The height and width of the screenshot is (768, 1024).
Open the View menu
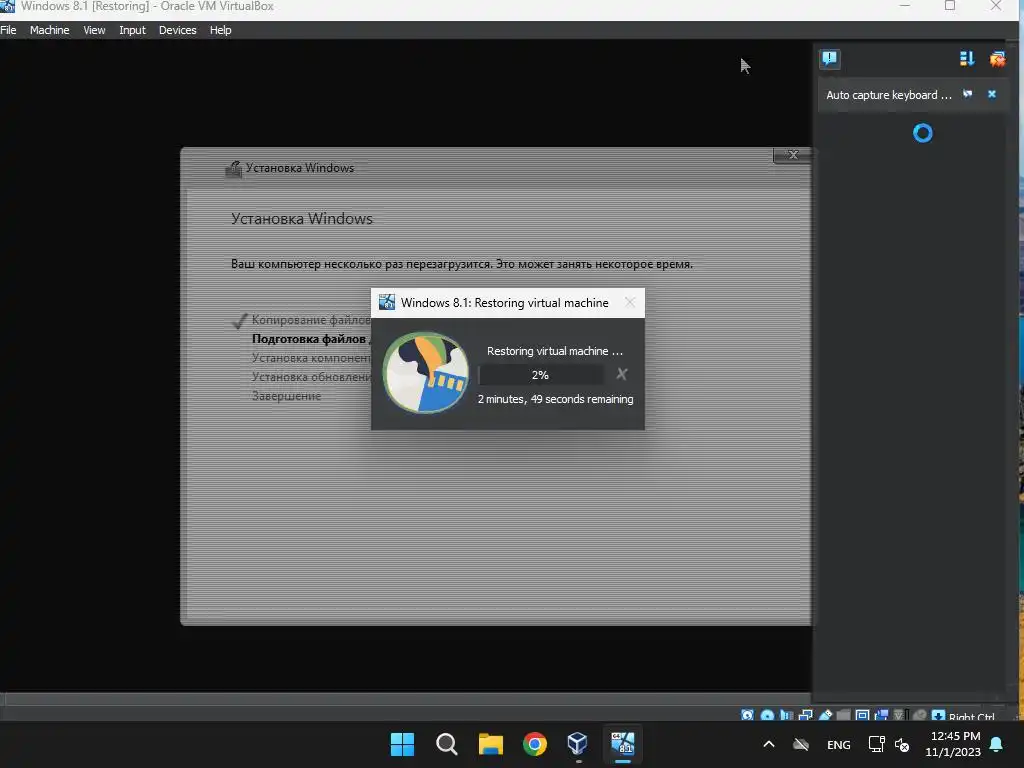[x=94, y=30]
